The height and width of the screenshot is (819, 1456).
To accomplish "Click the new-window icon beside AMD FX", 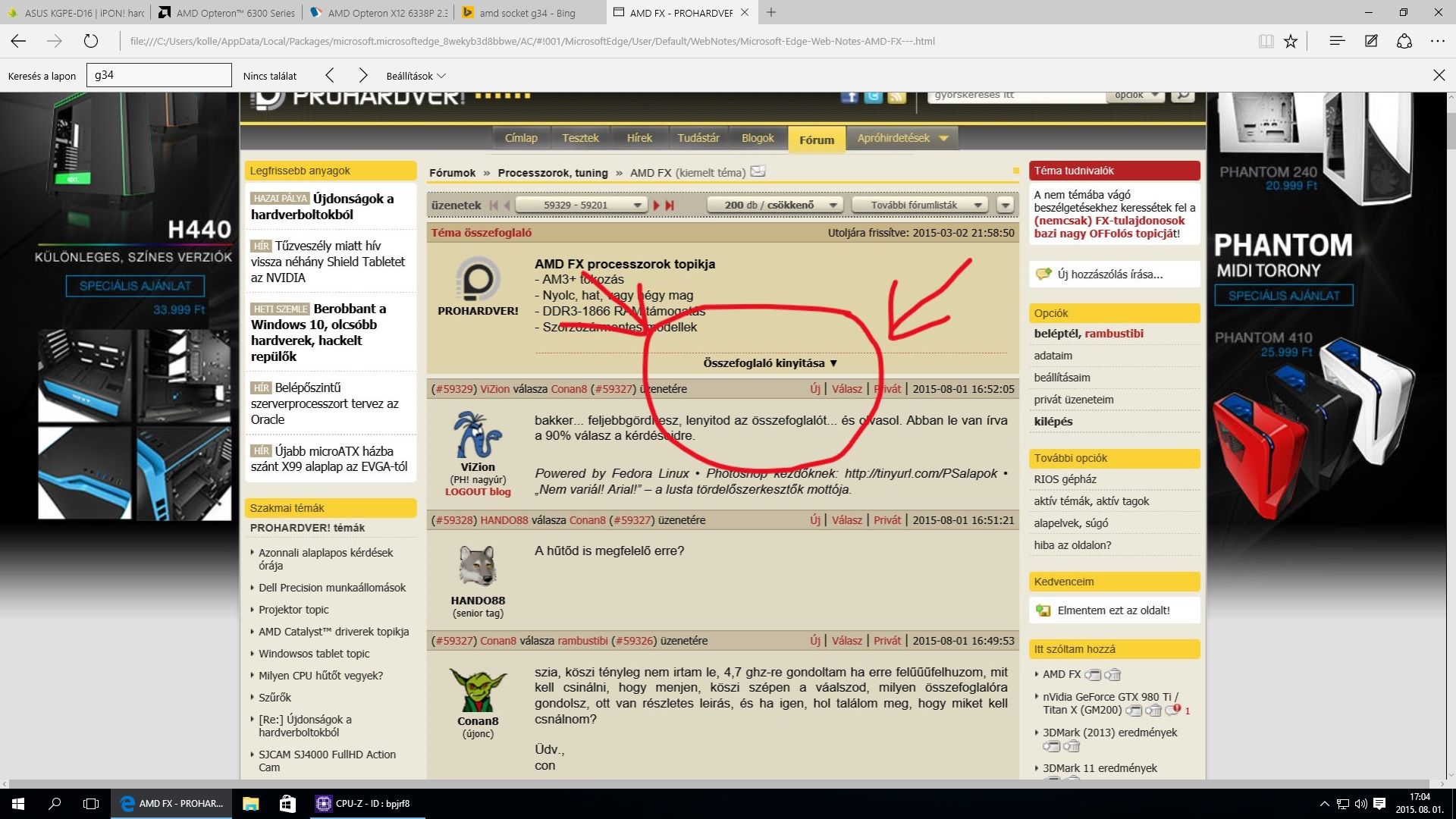I will tap(1093, 674).
